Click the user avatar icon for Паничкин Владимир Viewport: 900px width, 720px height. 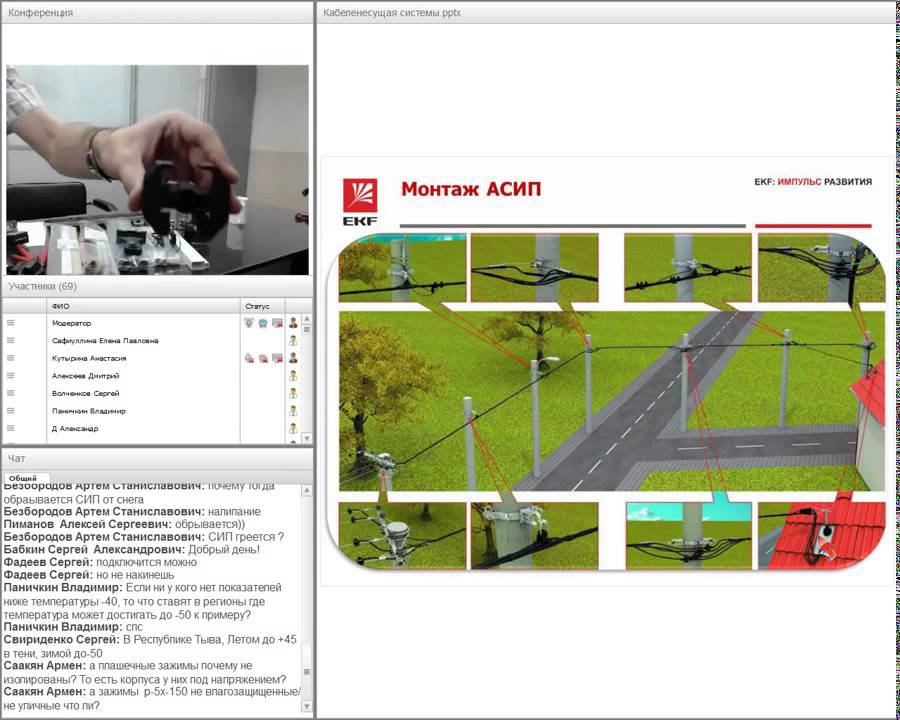pos(293,411)
